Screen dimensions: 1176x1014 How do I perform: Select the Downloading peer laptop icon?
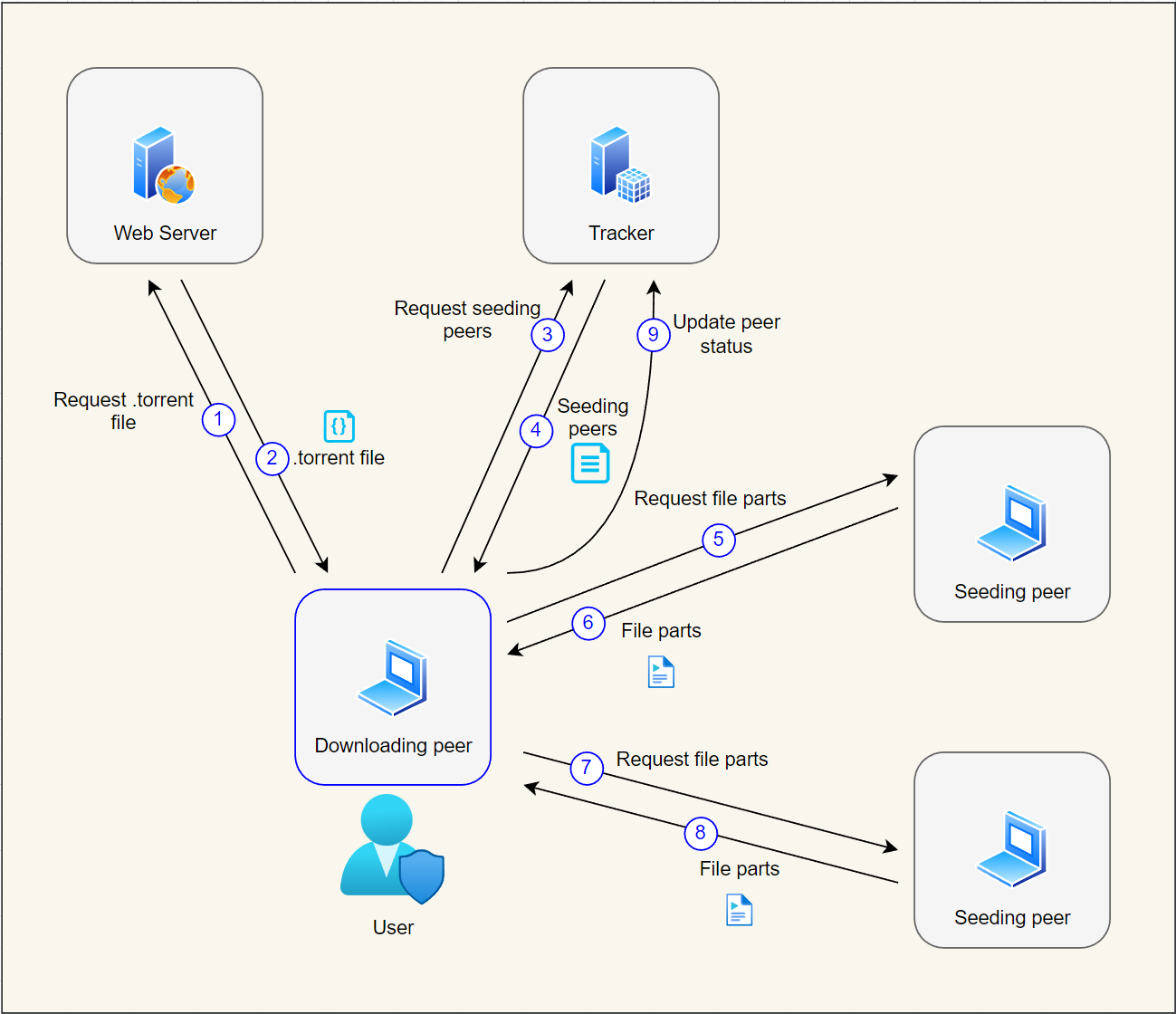click(x=392, y=677)
